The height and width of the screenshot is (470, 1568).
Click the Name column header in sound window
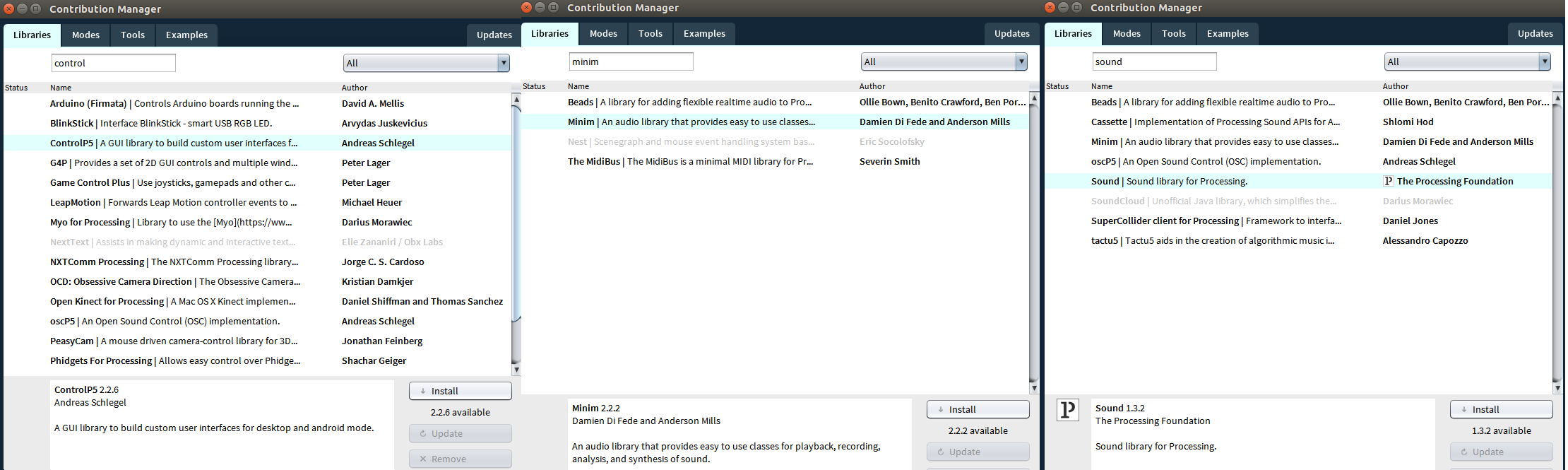(x=1102, y=86)
